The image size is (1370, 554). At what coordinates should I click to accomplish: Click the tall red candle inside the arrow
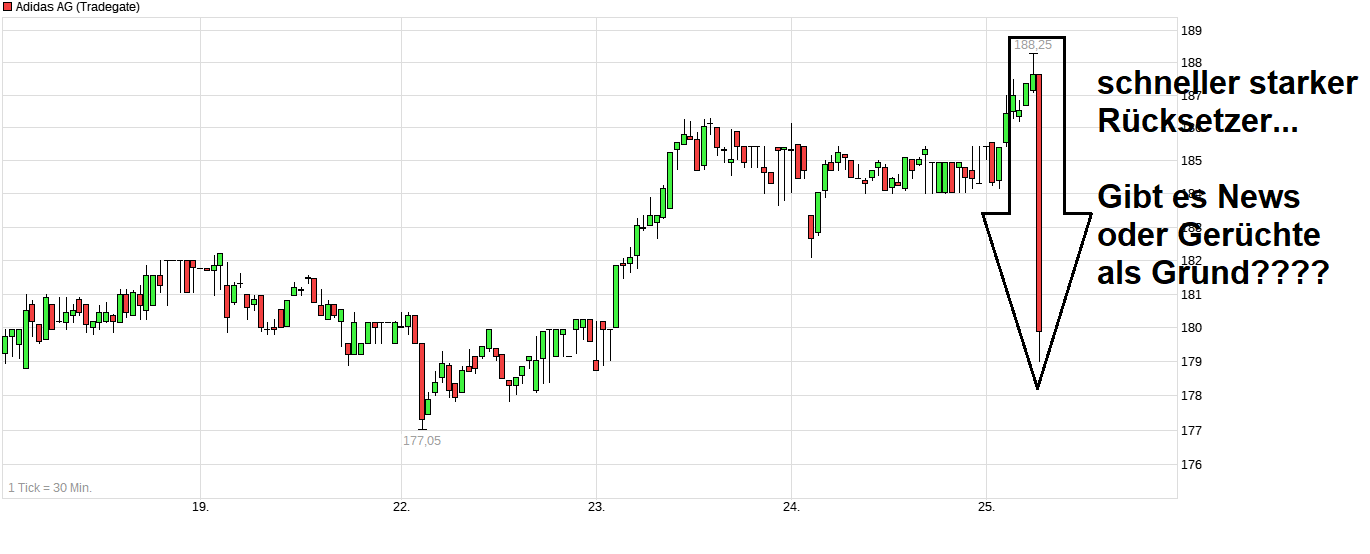[1040, 200]
